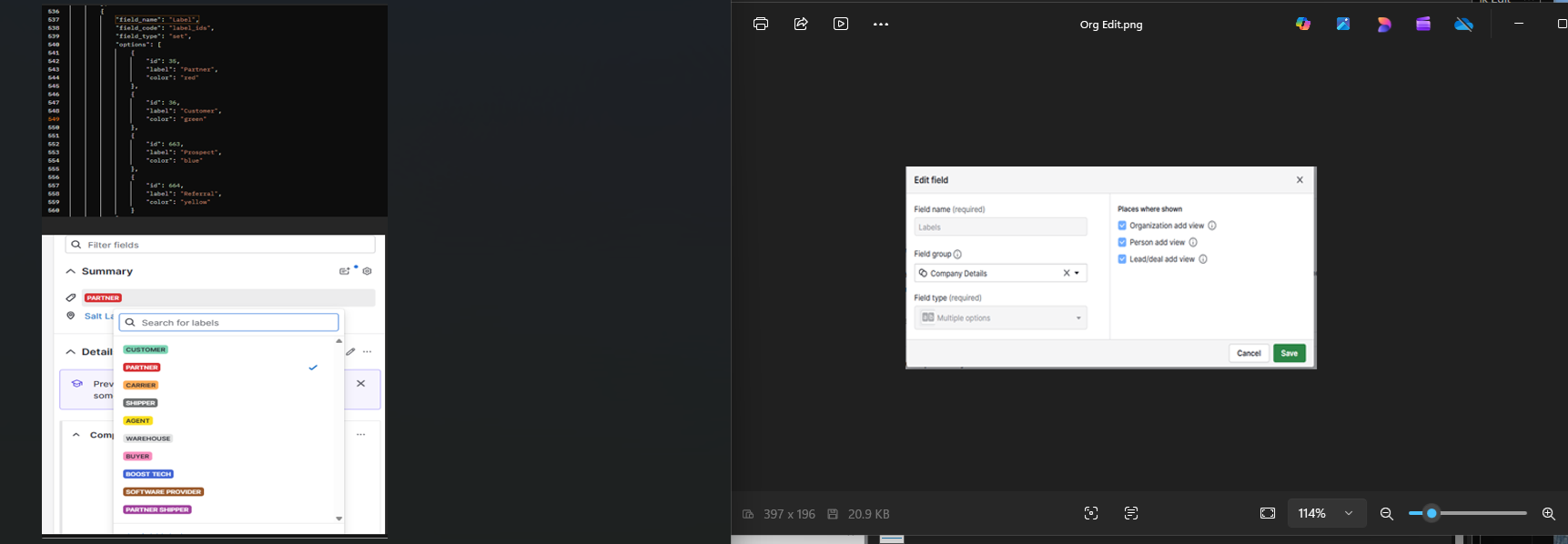The height and width of the screenshot is (544, 1568).
Task: Start slideshow with the play icon
Action: [841, 24]
